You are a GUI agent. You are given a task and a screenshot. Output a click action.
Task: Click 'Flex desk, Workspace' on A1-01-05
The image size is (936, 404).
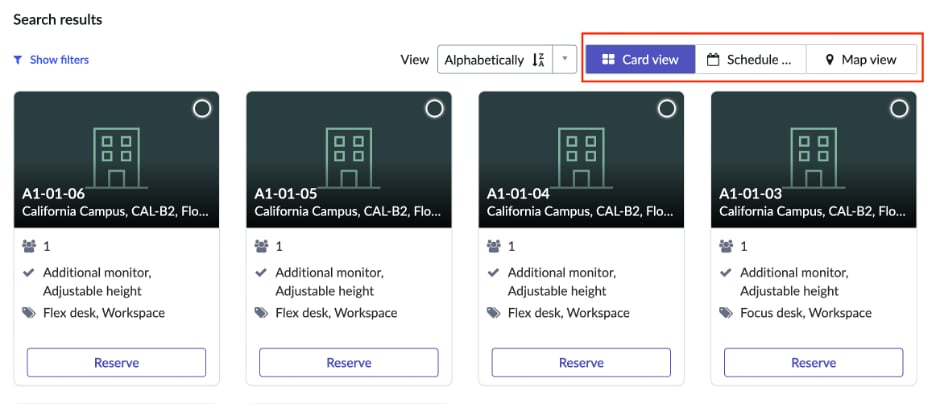(336, 313)
